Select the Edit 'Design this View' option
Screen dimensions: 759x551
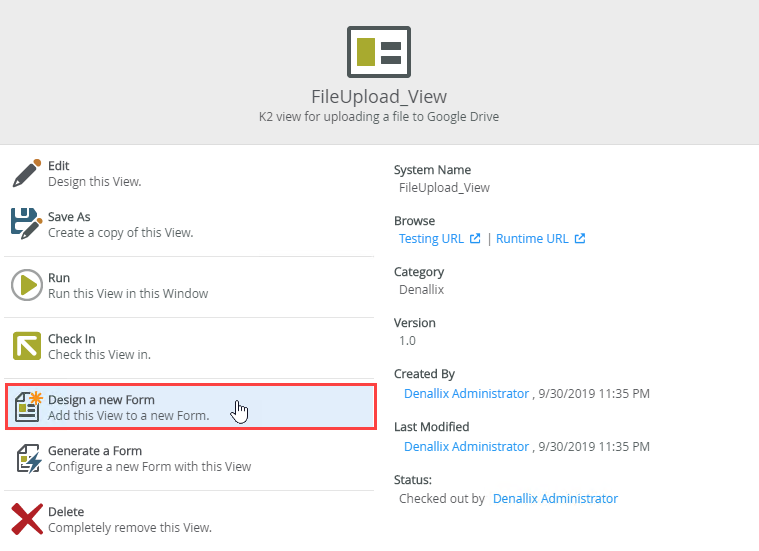189,173
